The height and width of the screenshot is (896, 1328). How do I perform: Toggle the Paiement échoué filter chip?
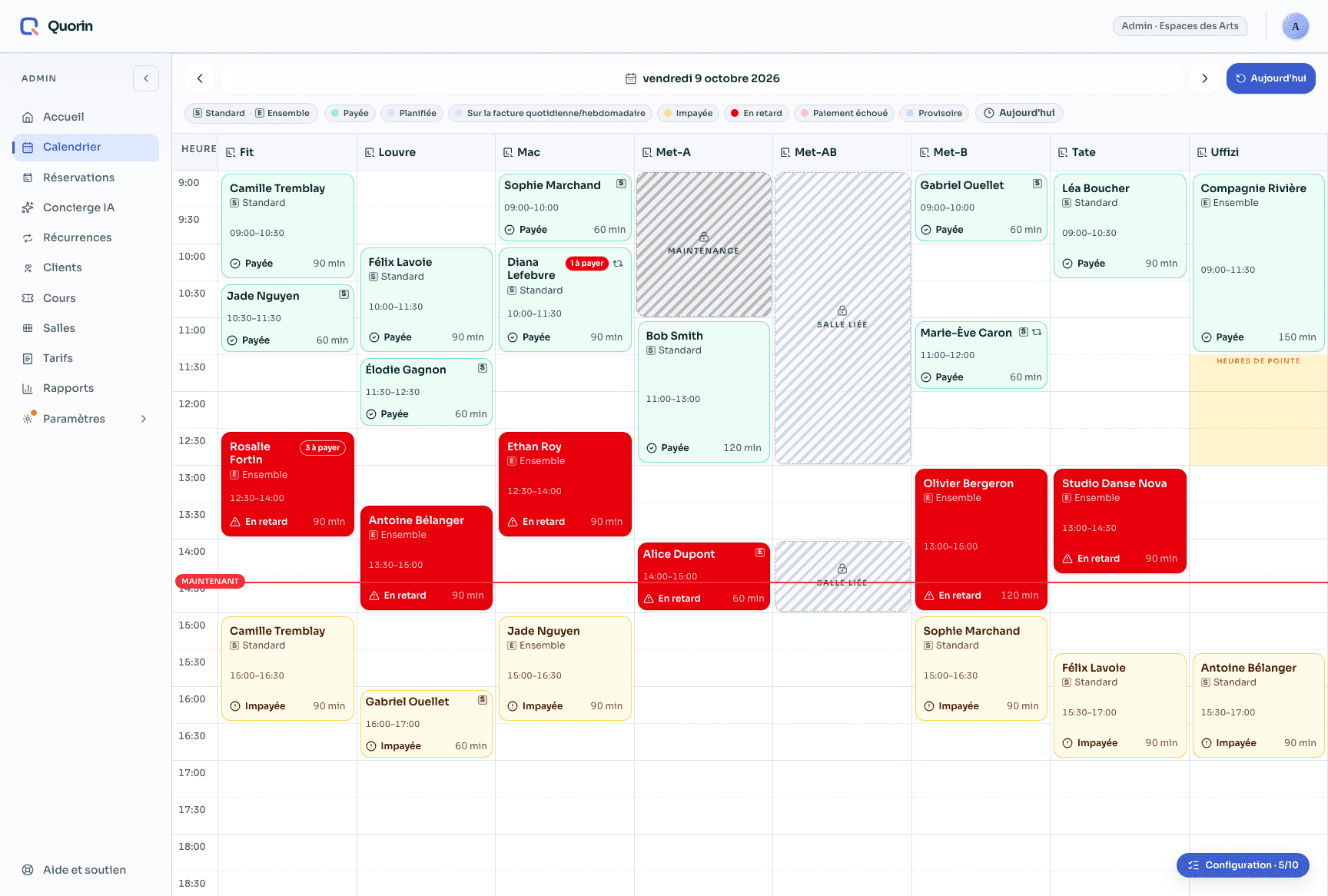click(844, 113)
